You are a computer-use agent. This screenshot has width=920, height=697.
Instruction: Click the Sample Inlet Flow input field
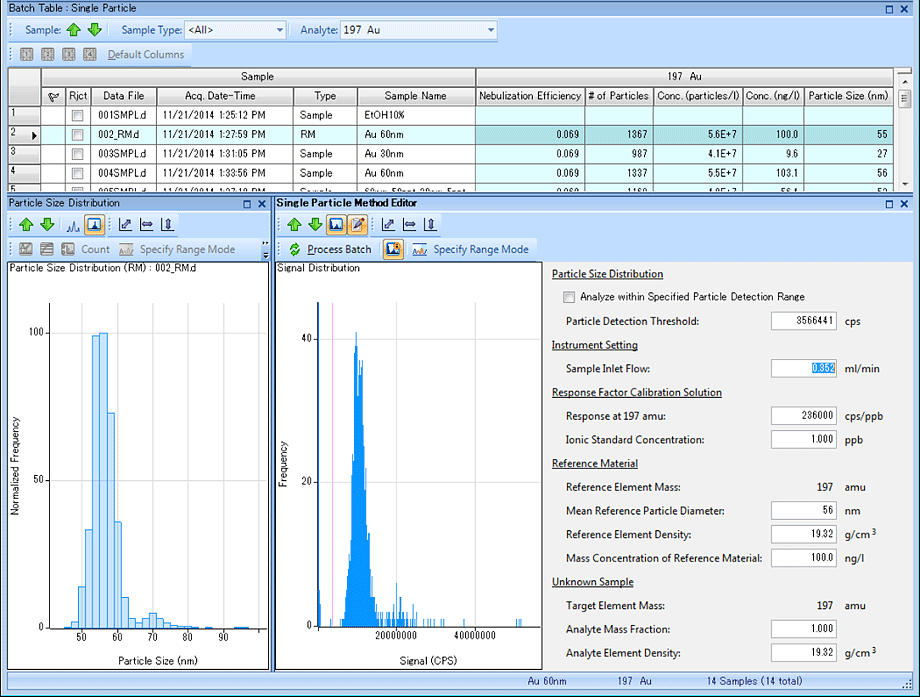804,368
